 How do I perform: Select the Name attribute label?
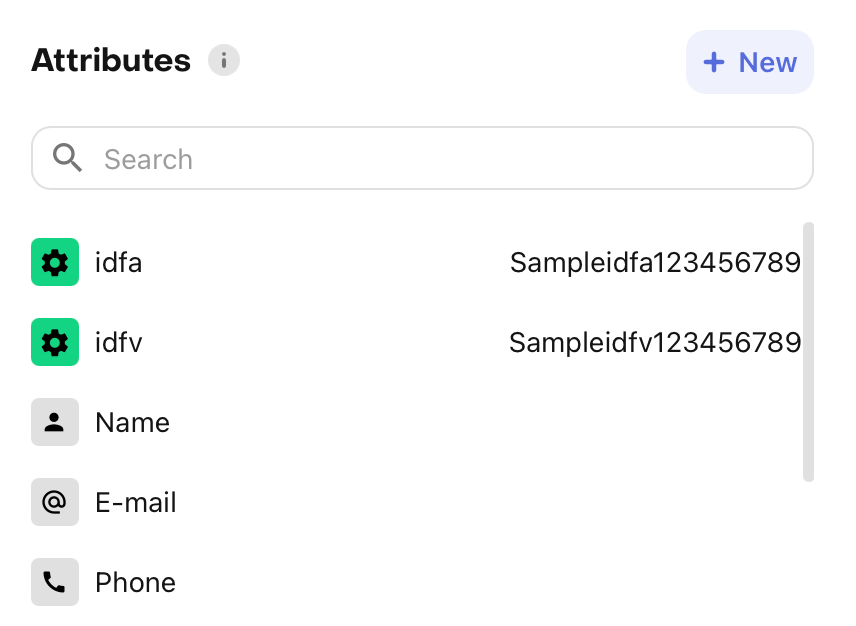132,423
